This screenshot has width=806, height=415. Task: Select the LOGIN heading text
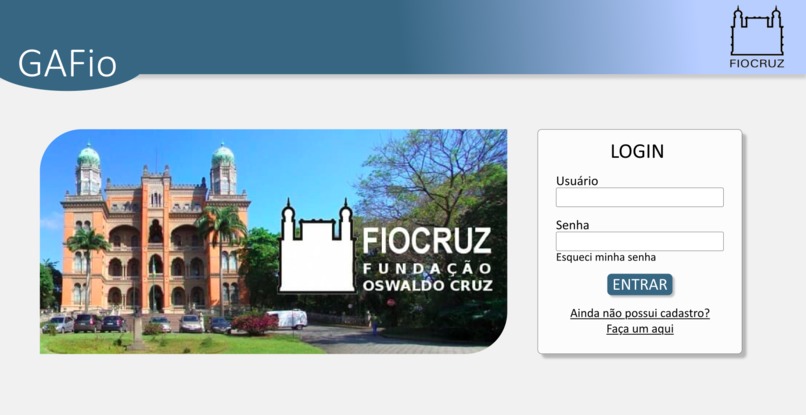pos(637,151)
